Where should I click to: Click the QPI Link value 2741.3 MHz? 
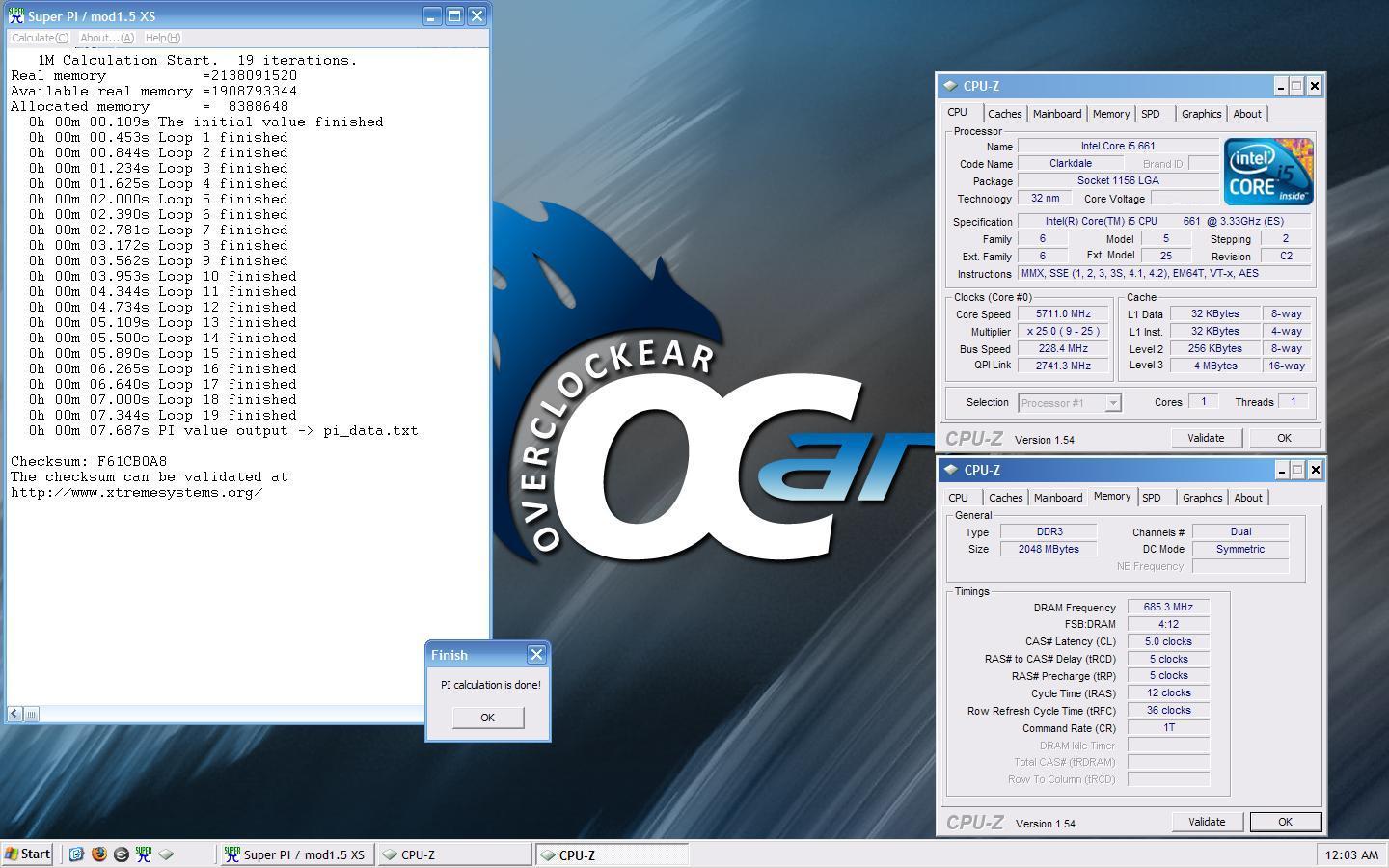[x=1063, y=366]
